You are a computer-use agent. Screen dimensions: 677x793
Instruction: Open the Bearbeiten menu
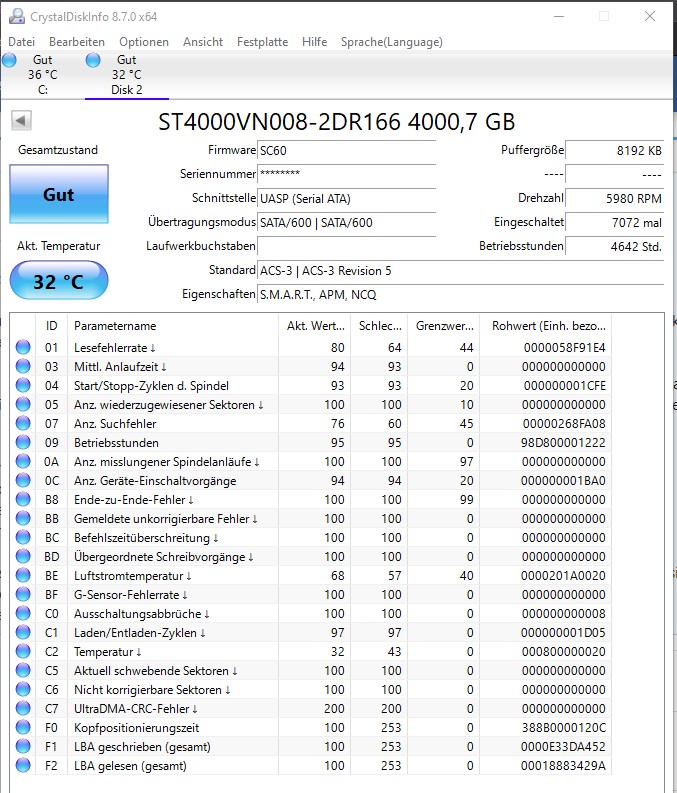point(77,42)
